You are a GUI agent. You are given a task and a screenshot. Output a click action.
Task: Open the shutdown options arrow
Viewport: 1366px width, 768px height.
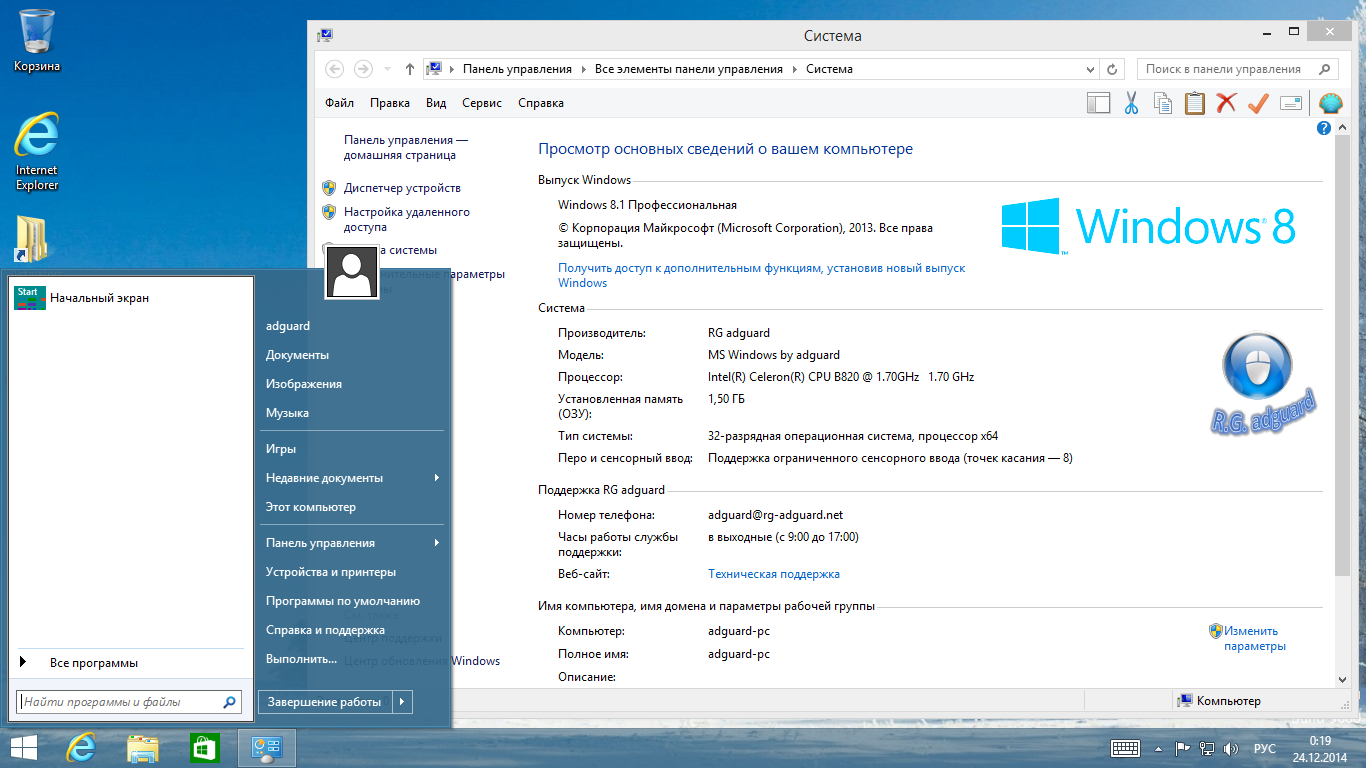click(x=402, y=702)
